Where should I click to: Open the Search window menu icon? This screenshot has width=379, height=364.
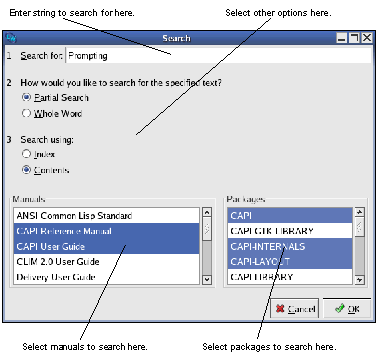(x=11, y=38)
